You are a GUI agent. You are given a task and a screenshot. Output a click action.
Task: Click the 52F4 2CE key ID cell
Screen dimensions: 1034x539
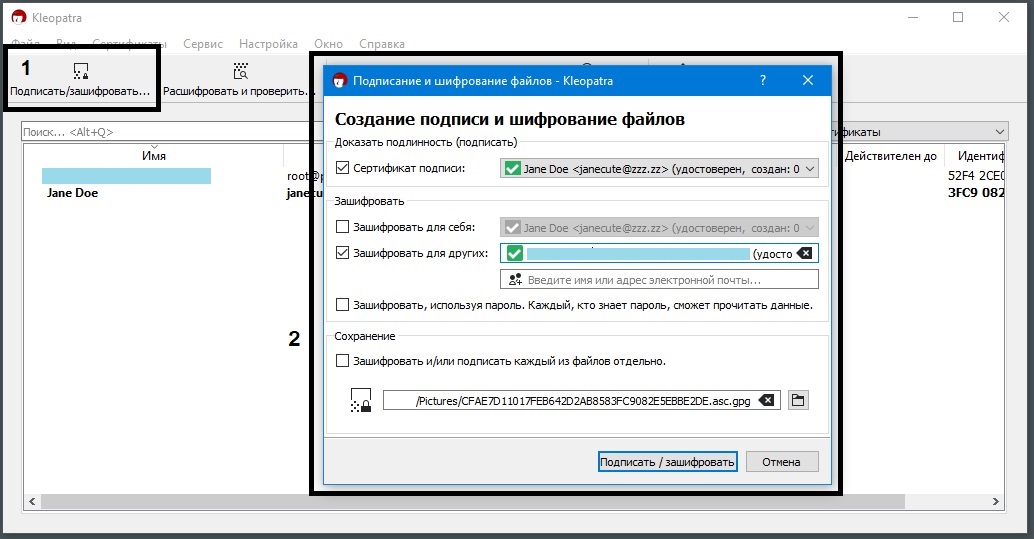tap(975, 175)
